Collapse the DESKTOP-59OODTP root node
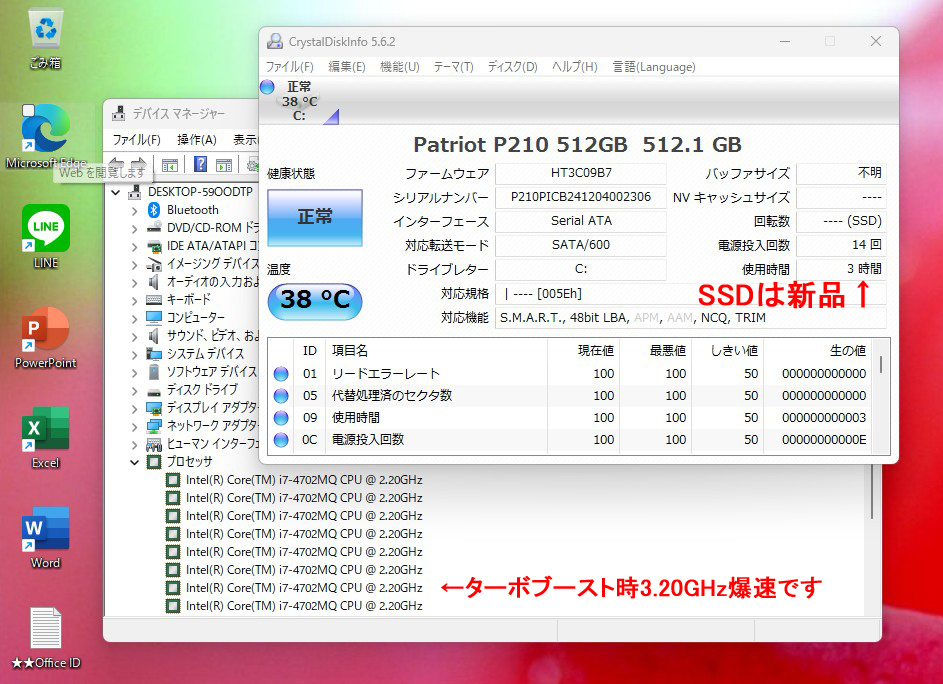943x684 pixels. click(x=116, y=193)
